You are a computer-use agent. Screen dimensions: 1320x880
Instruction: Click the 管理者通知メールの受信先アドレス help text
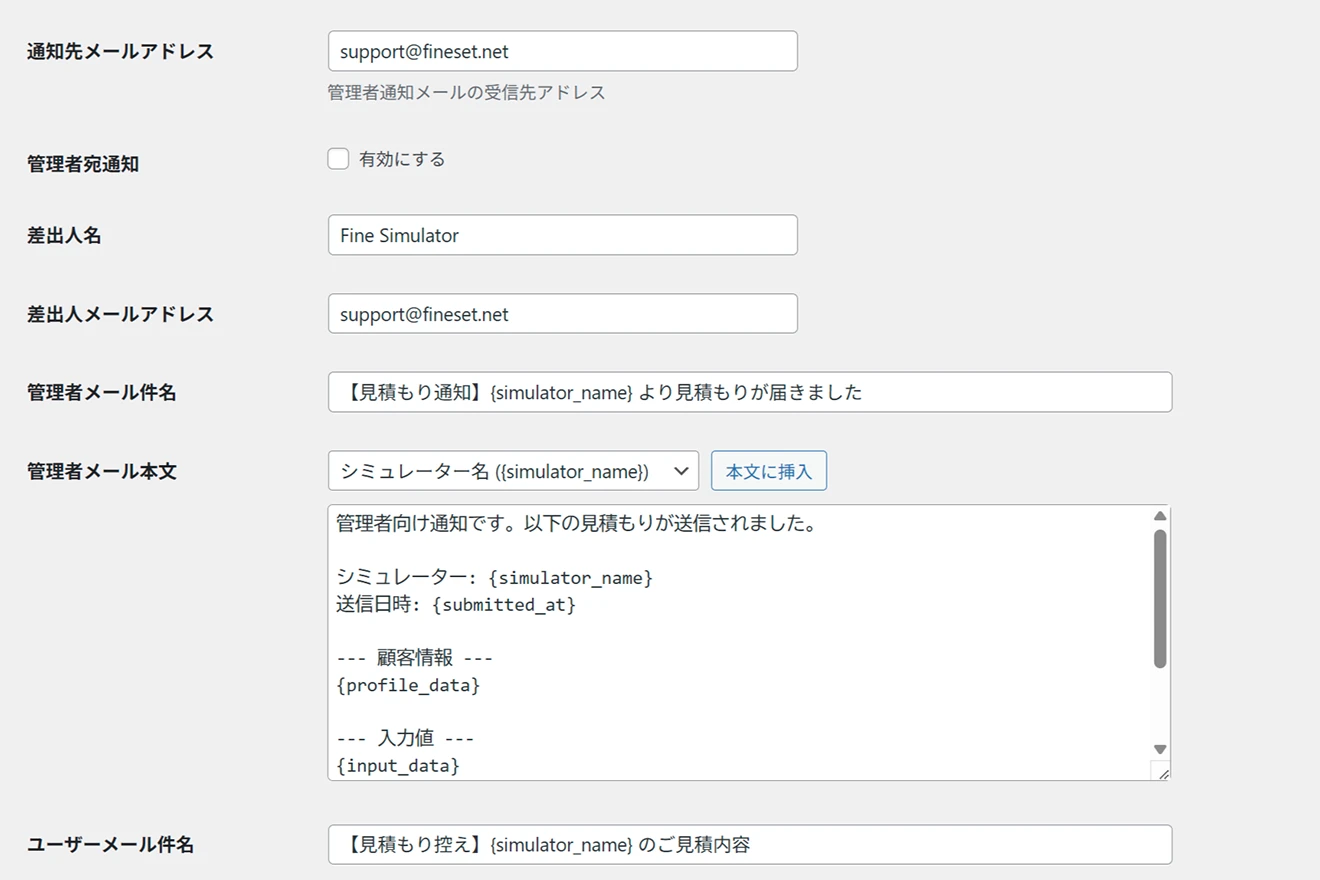(466, 93)
